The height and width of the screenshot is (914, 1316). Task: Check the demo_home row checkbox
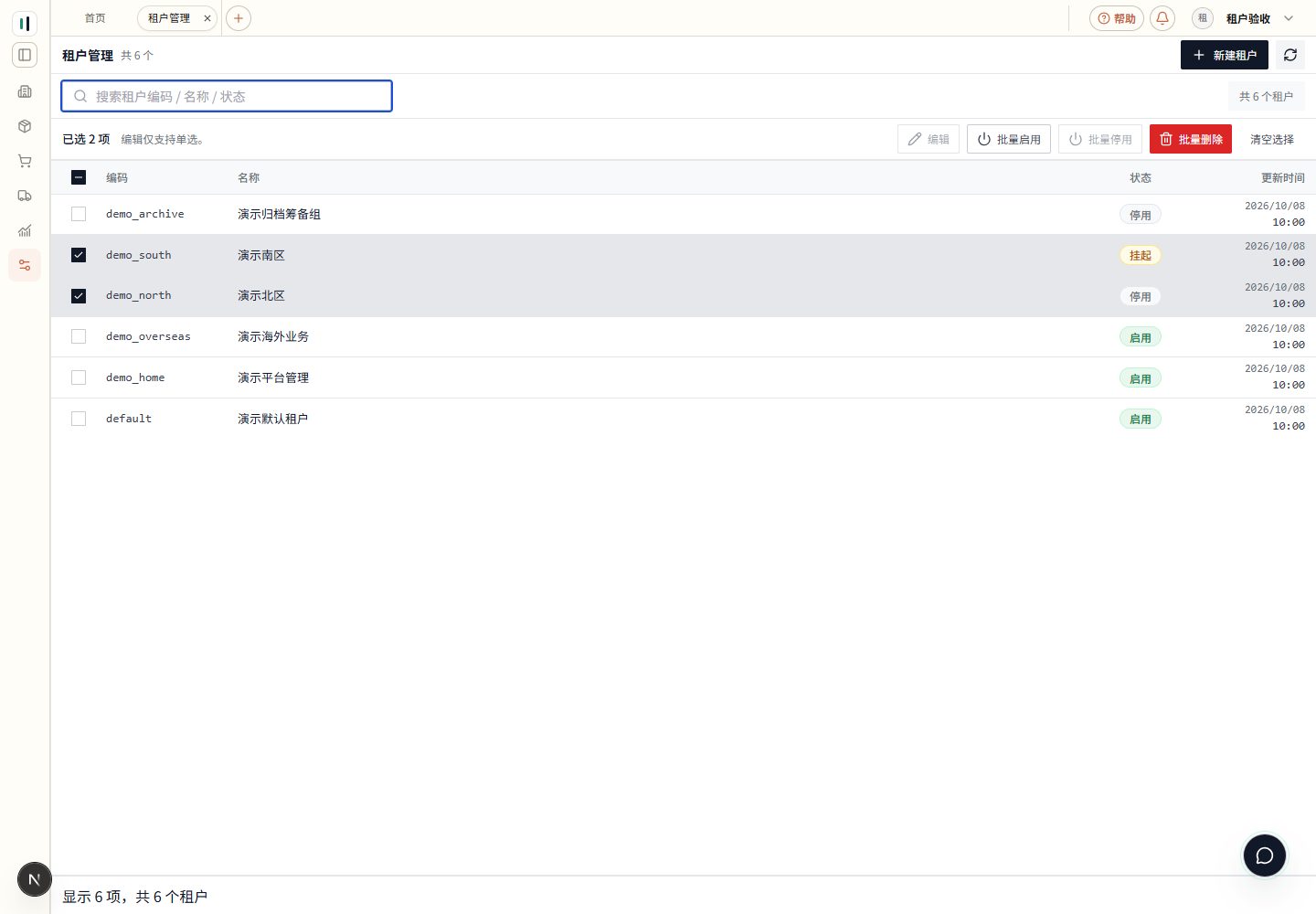79,377
